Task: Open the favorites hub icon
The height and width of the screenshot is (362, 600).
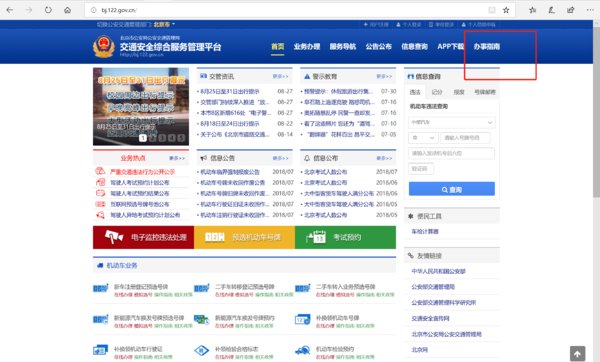Action: click(x=532, y=10)
